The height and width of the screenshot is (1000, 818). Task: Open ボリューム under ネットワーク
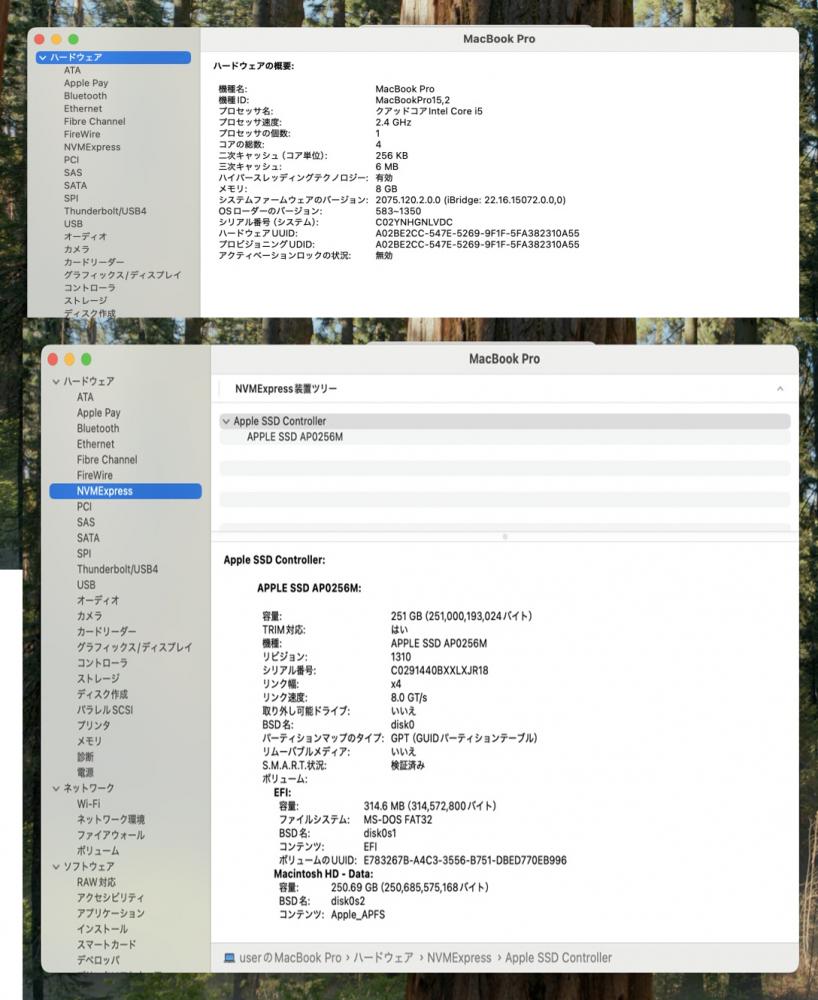(98, 851)
